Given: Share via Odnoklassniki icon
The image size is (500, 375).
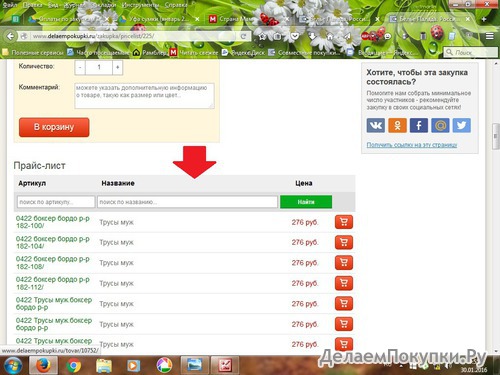Looking at the screenshot, I should point(397,126).
